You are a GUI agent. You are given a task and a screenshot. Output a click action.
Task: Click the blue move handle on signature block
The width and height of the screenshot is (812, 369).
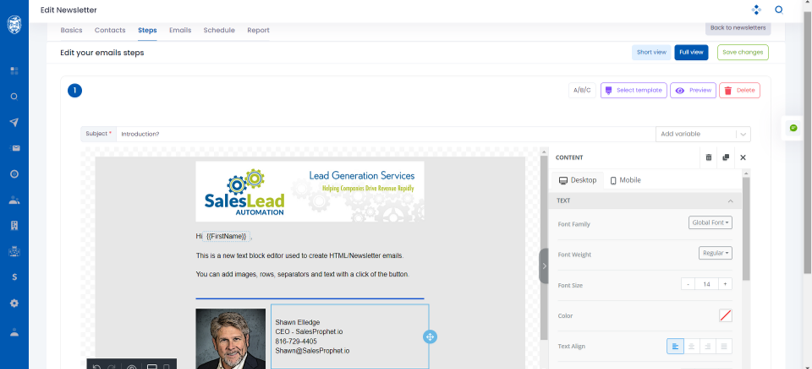430,337
